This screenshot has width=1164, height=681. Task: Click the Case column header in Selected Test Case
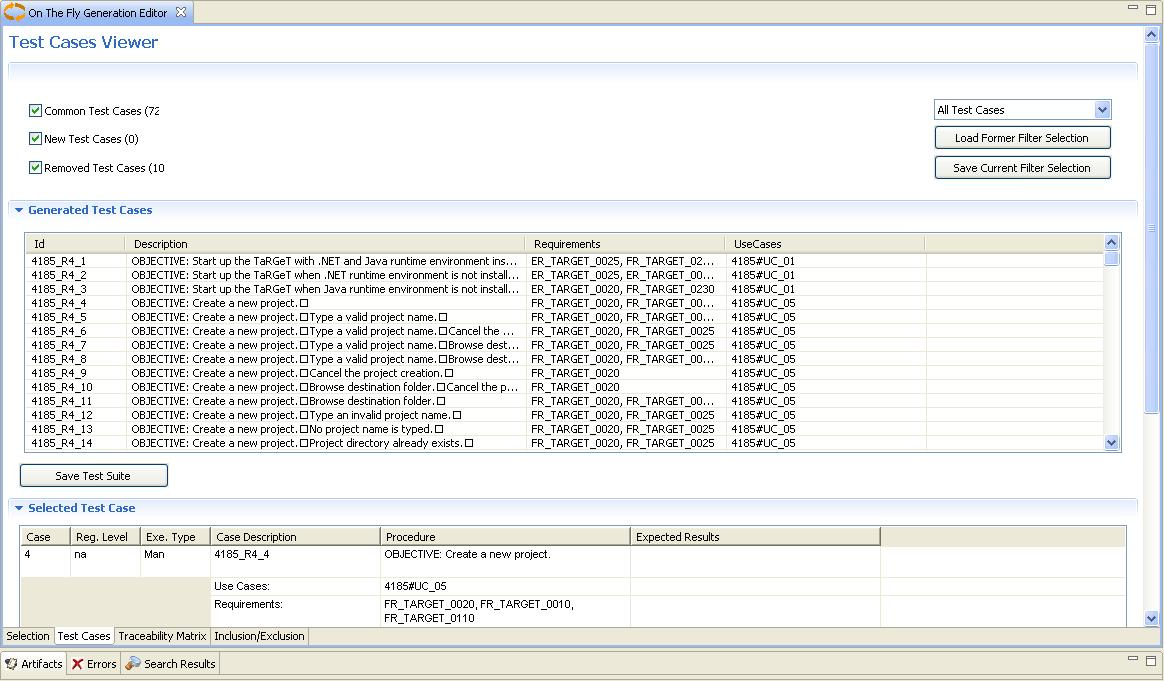(x=45, y=537)
